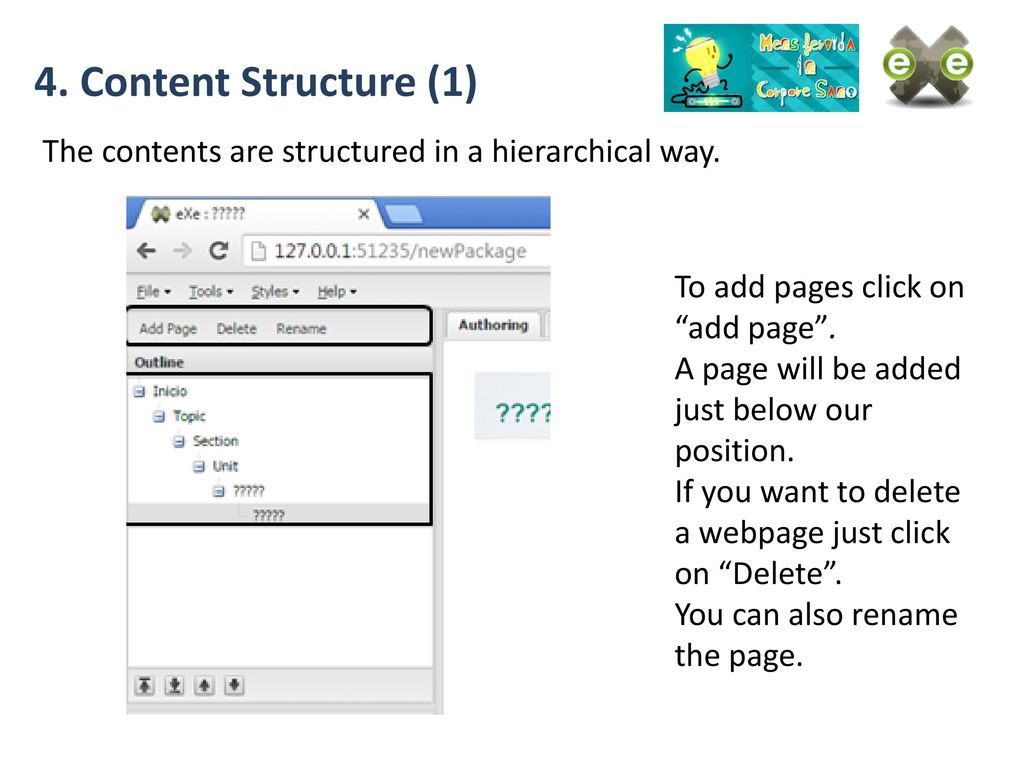Click the Rename button
Image resolution: width=1024 pixels, height=768 pixels.
pyautogui.click(x=301, y=328)
